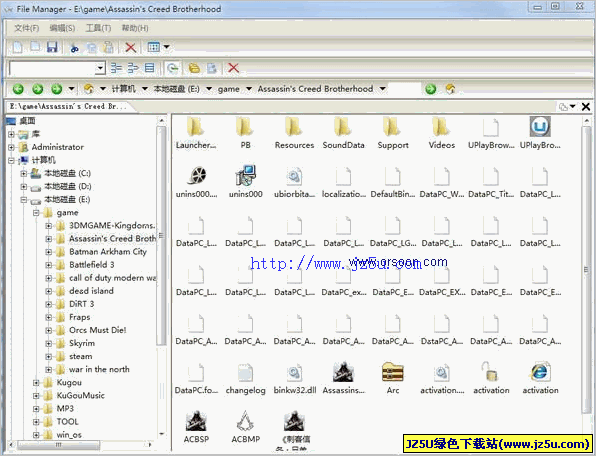Click the view mode grid icon

pos(154,47)
